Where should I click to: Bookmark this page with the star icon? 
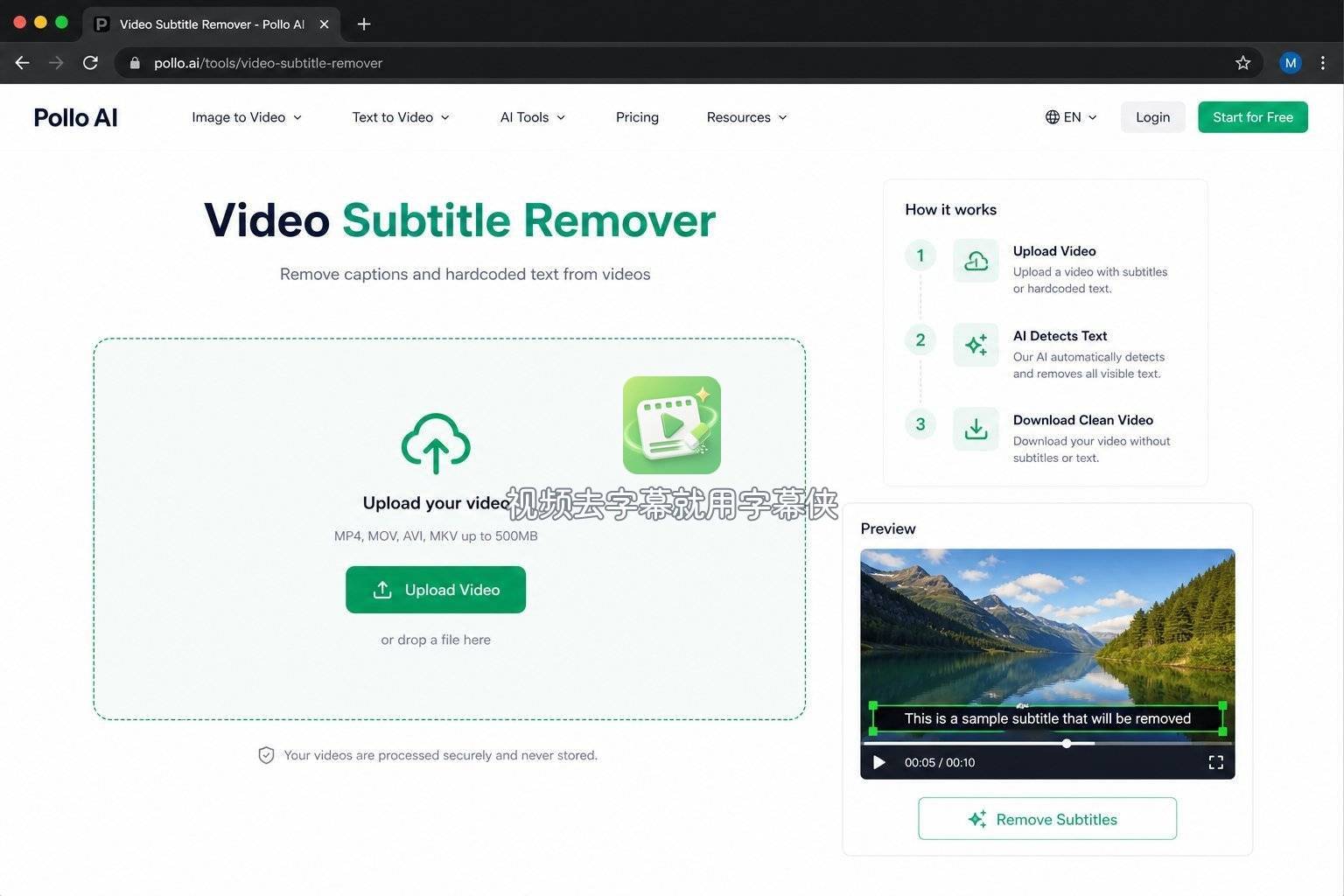pyautogui.click(x=1242, y=63)
